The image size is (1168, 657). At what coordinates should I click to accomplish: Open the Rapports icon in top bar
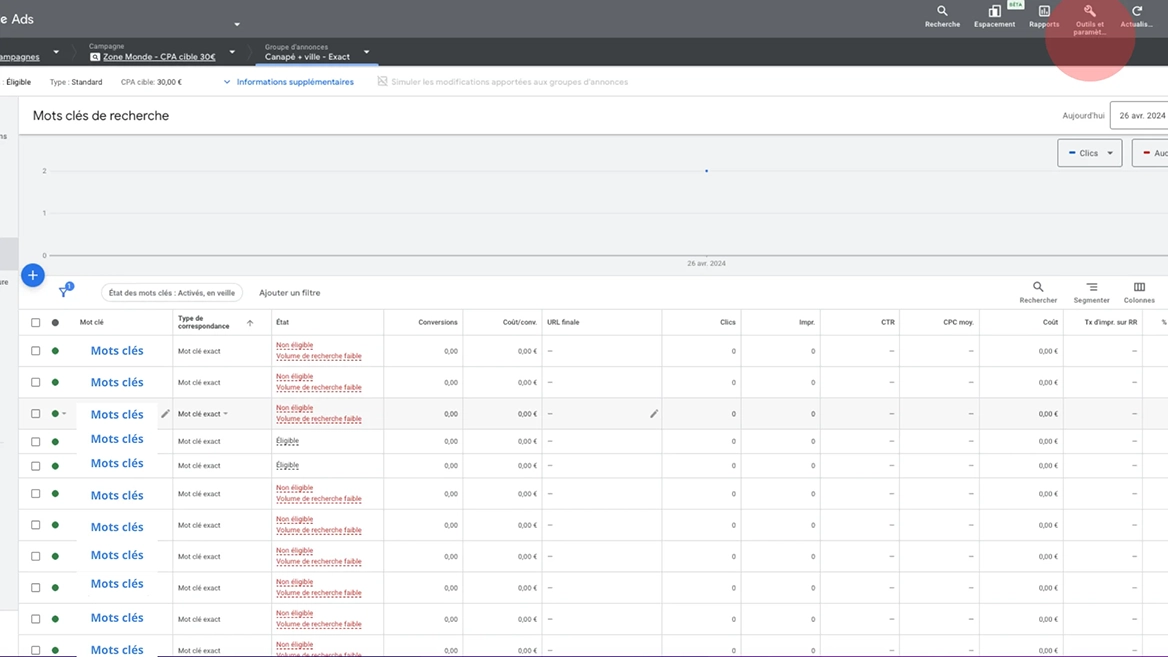click(x=1044, y=11)
